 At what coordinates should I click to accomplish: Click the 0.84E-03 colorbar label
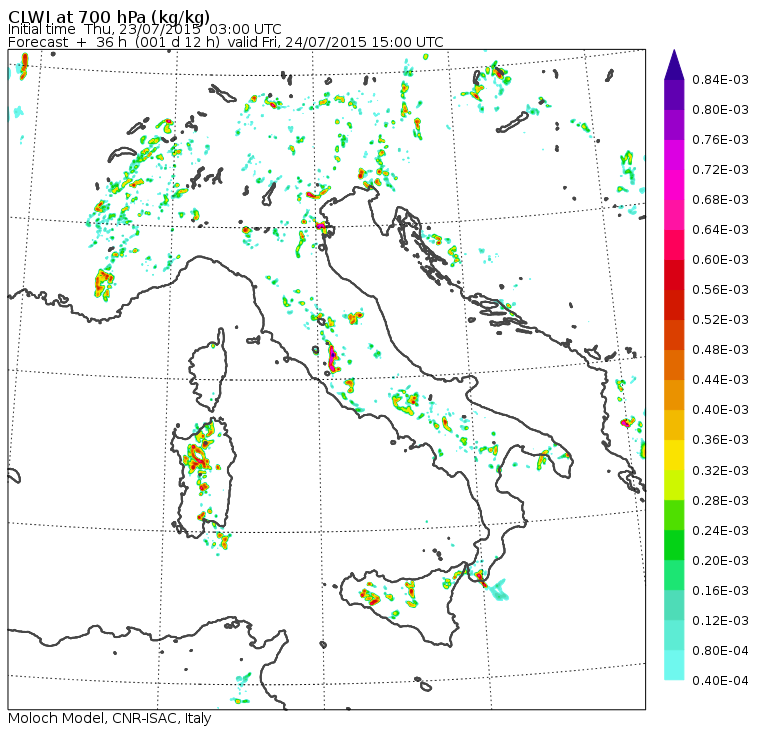tap(720, 79)
